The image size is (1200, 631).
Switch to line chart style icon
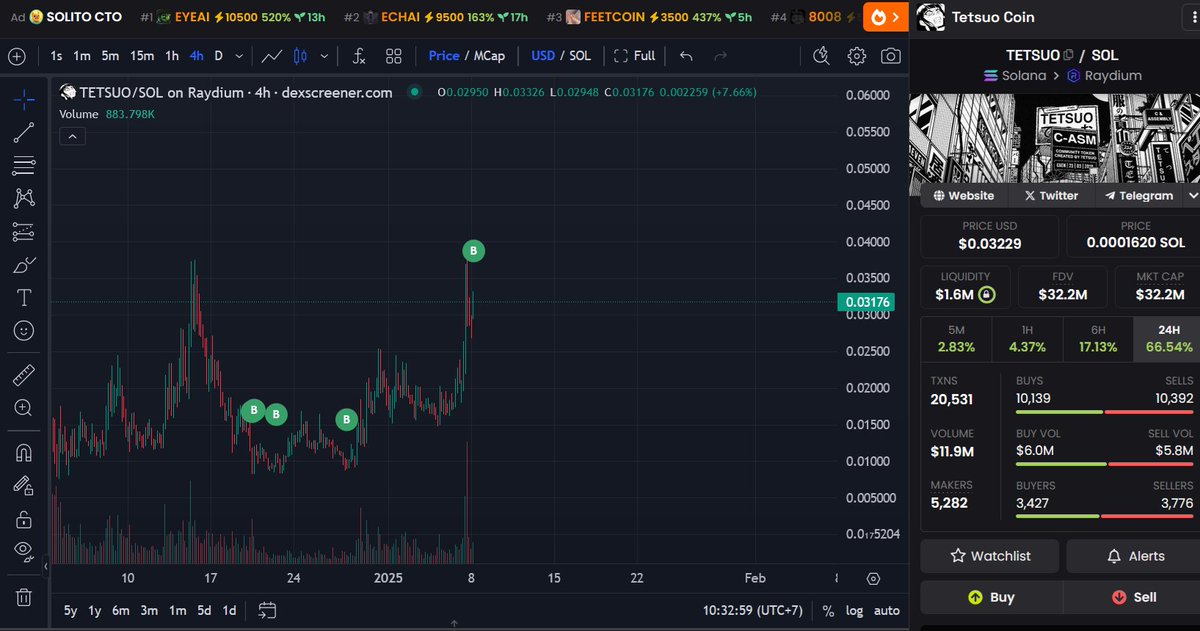(271, 56)
